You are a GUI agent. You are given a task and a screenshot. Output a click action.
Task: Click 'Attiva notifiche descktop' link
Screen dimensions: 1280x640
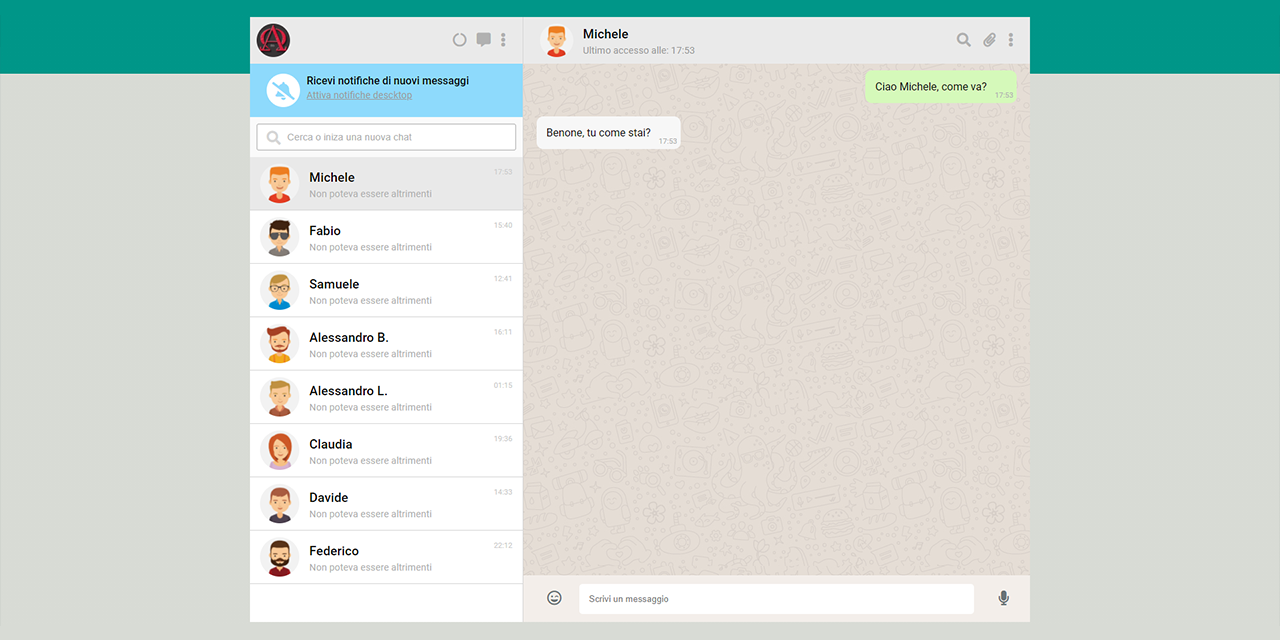359,94
